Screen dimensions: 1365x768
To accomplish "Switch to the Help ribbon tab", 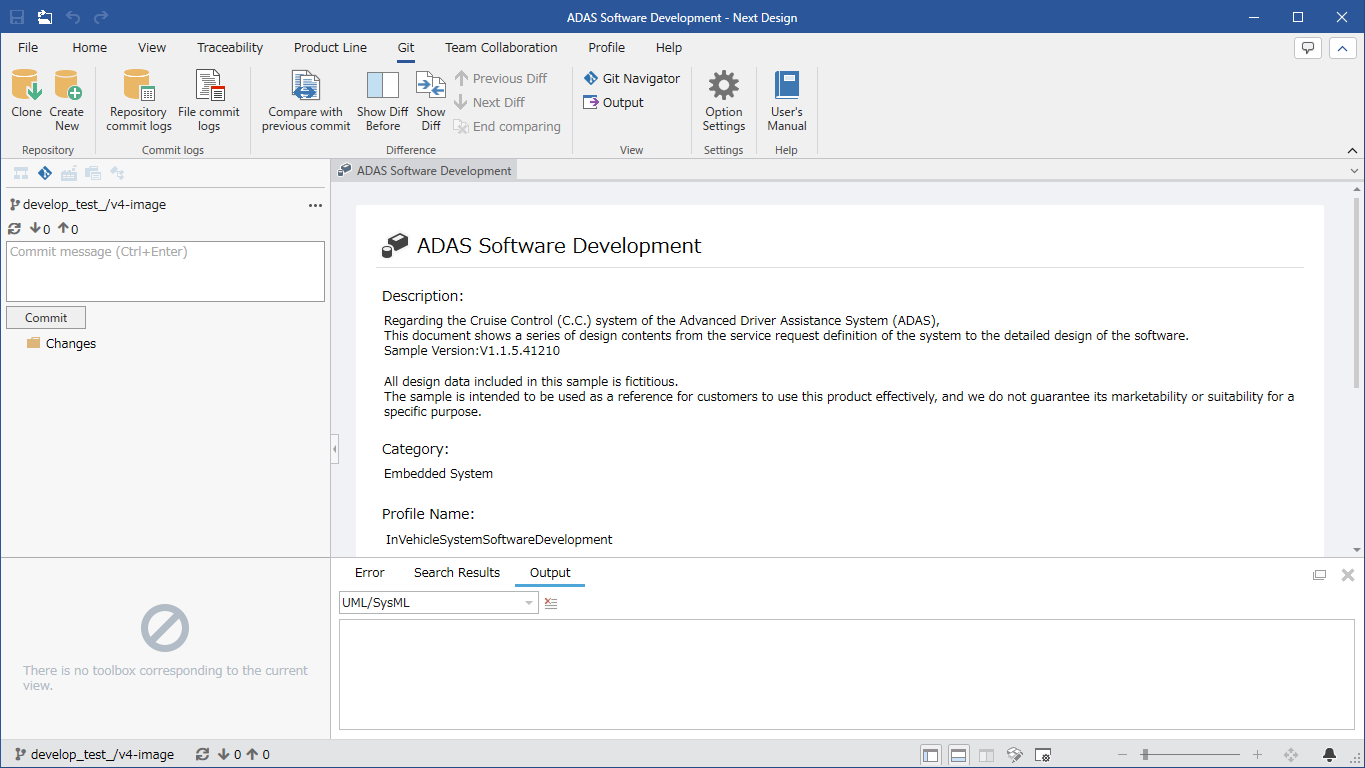I will 669,47.
